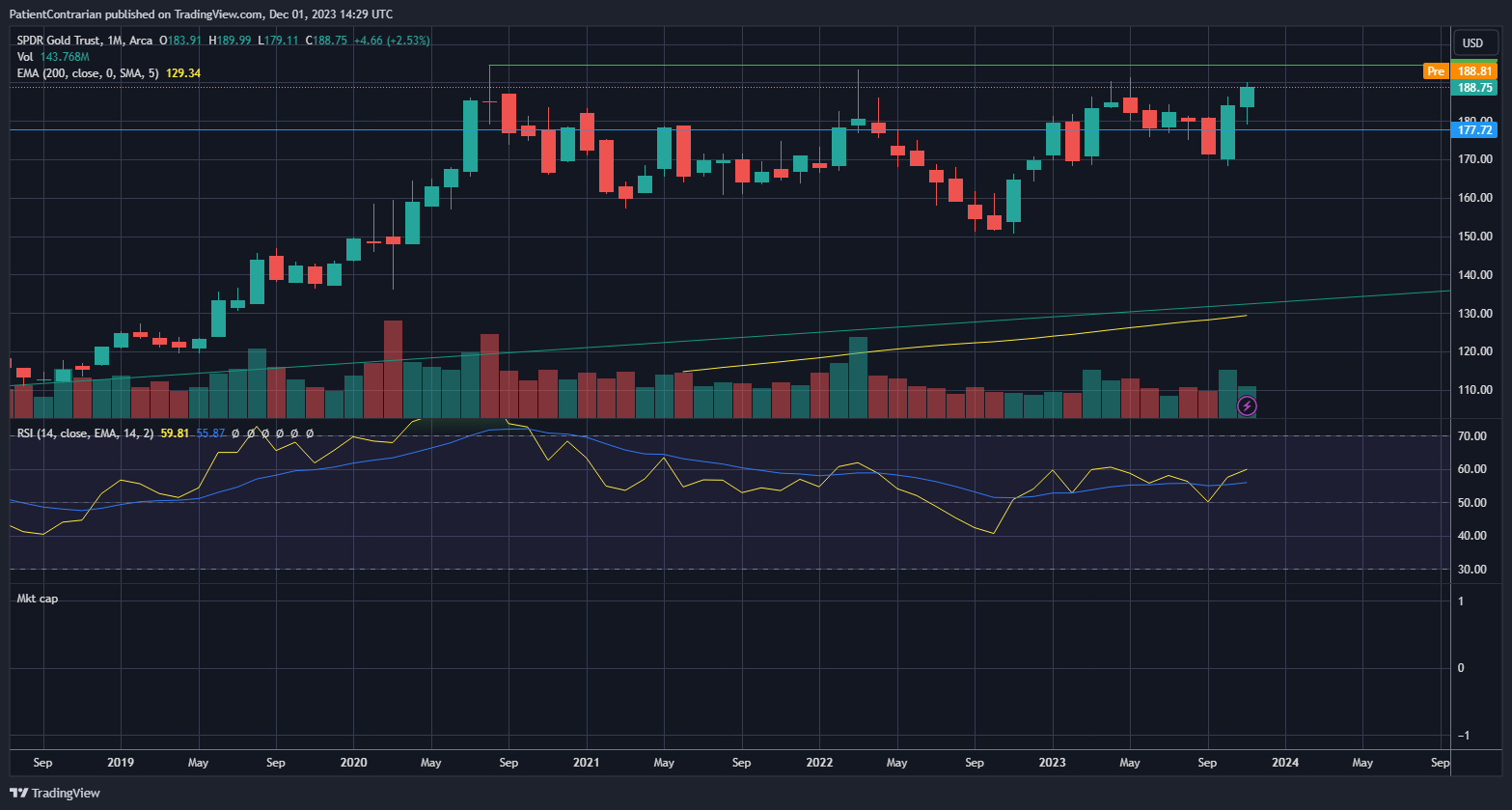Select the Mkt cap indicator label
The width and height of the screenshot is (1512, 810).
(x=37, y=599)
